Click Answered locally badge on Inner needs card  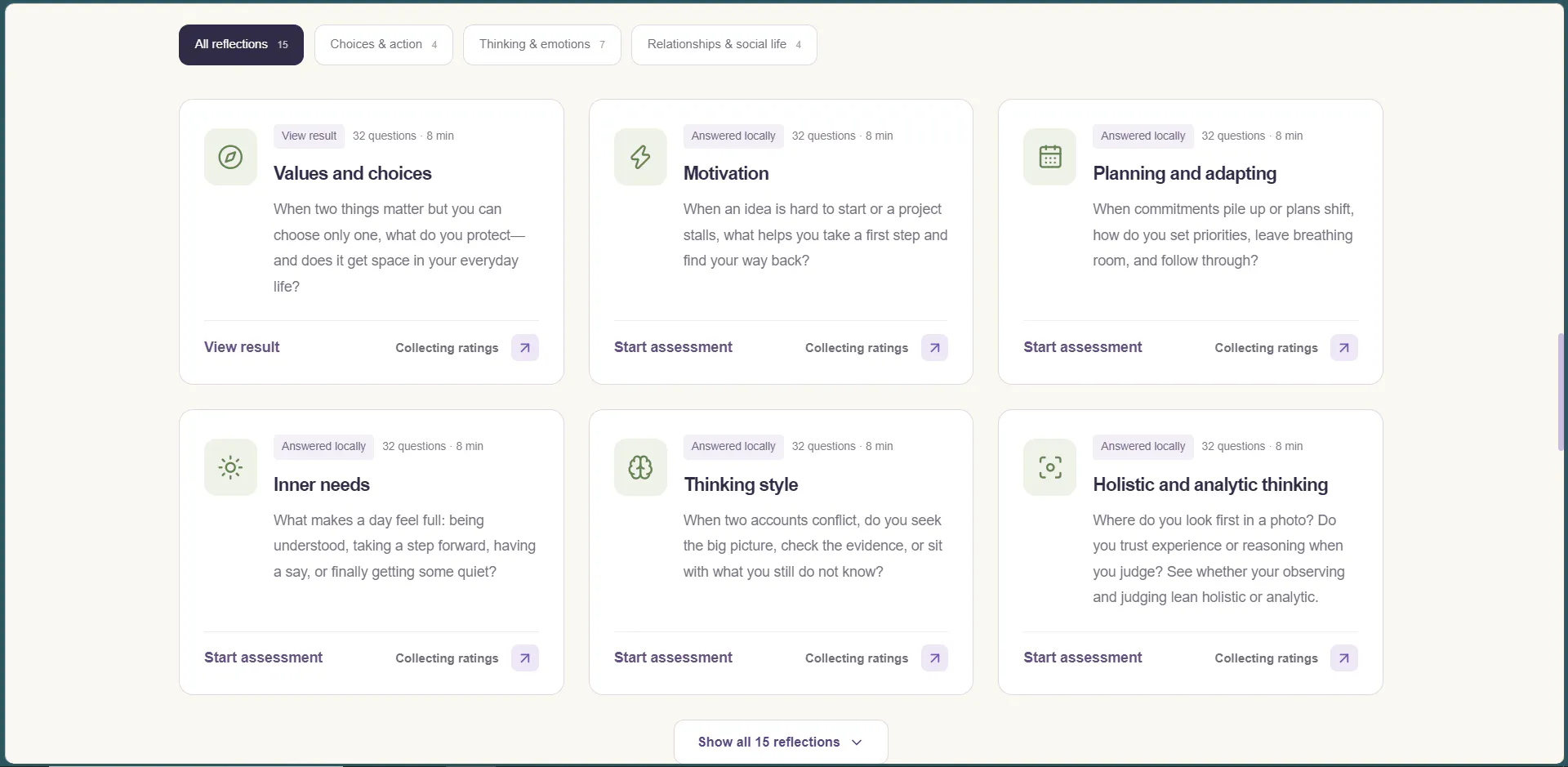[323, 446]
